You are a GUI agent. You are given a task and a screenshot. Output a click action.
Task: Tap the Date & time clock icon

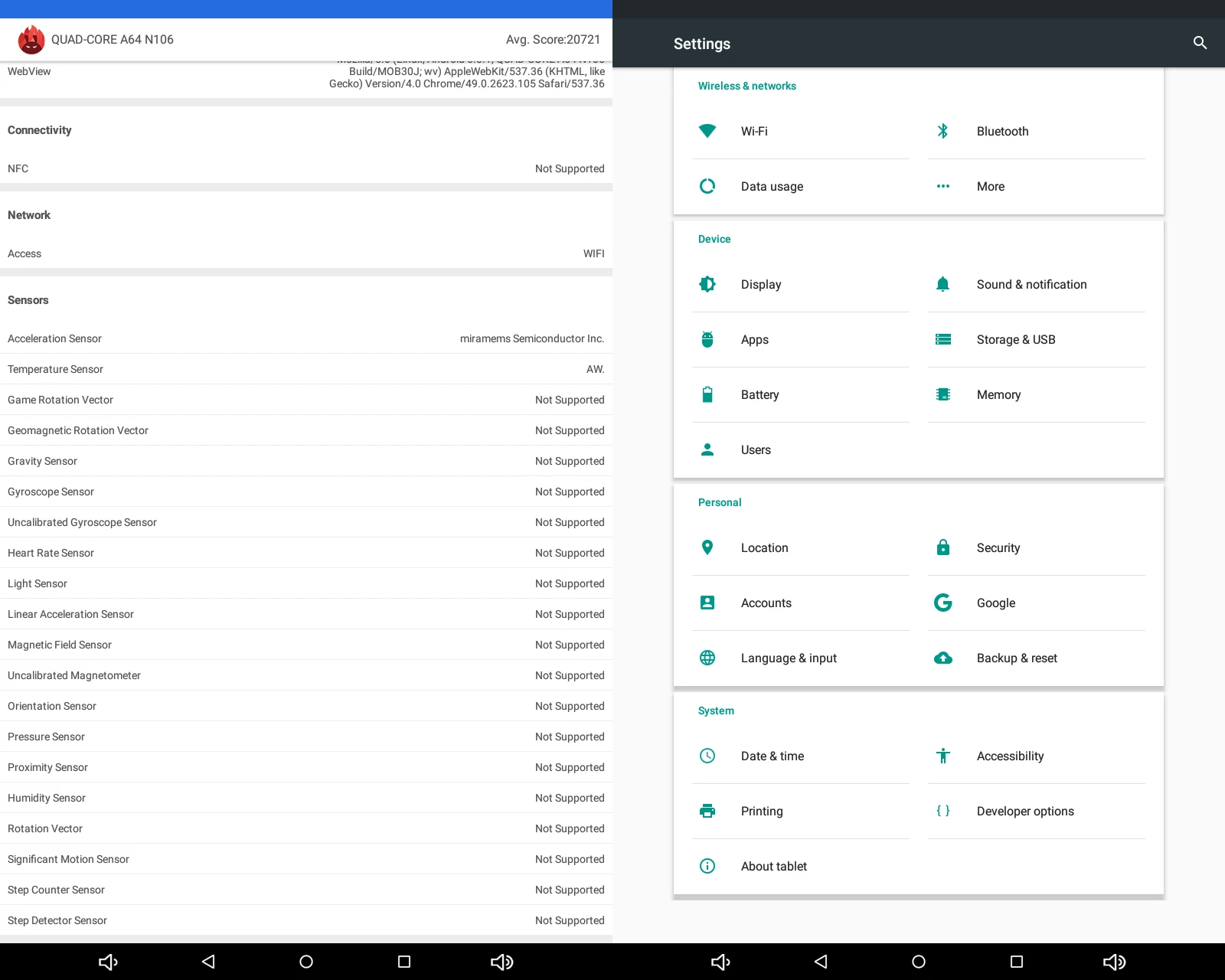click(x=707, y=756)
